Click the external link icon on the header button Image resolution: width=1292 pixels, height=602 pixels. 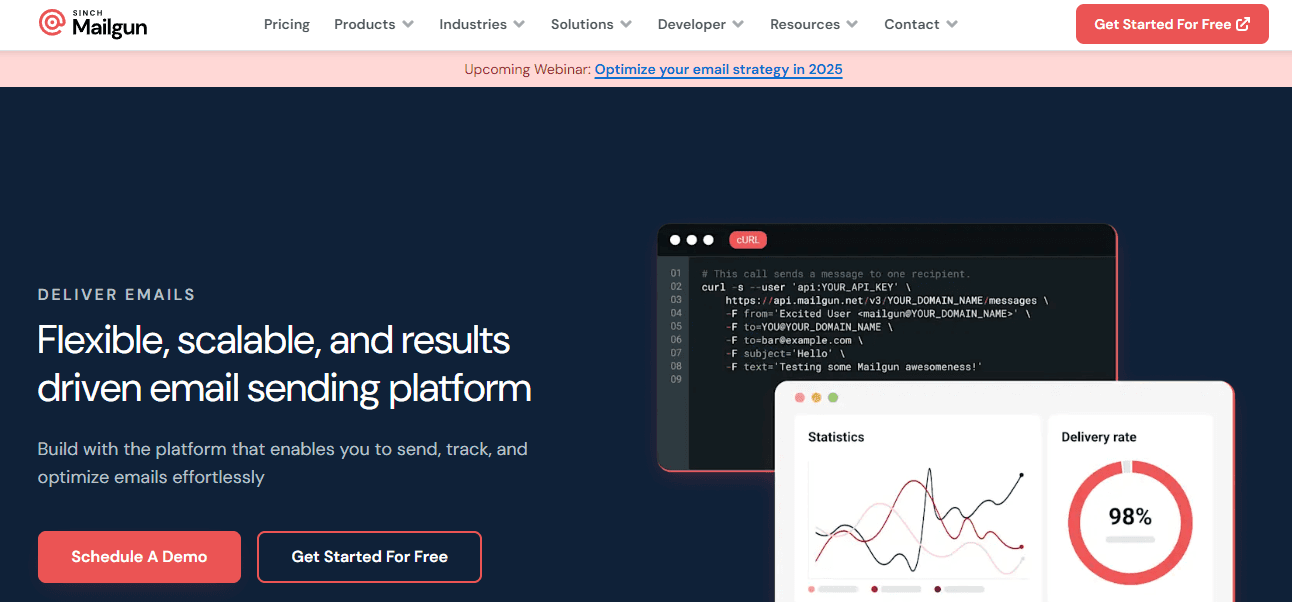[x=1243, y=23]
